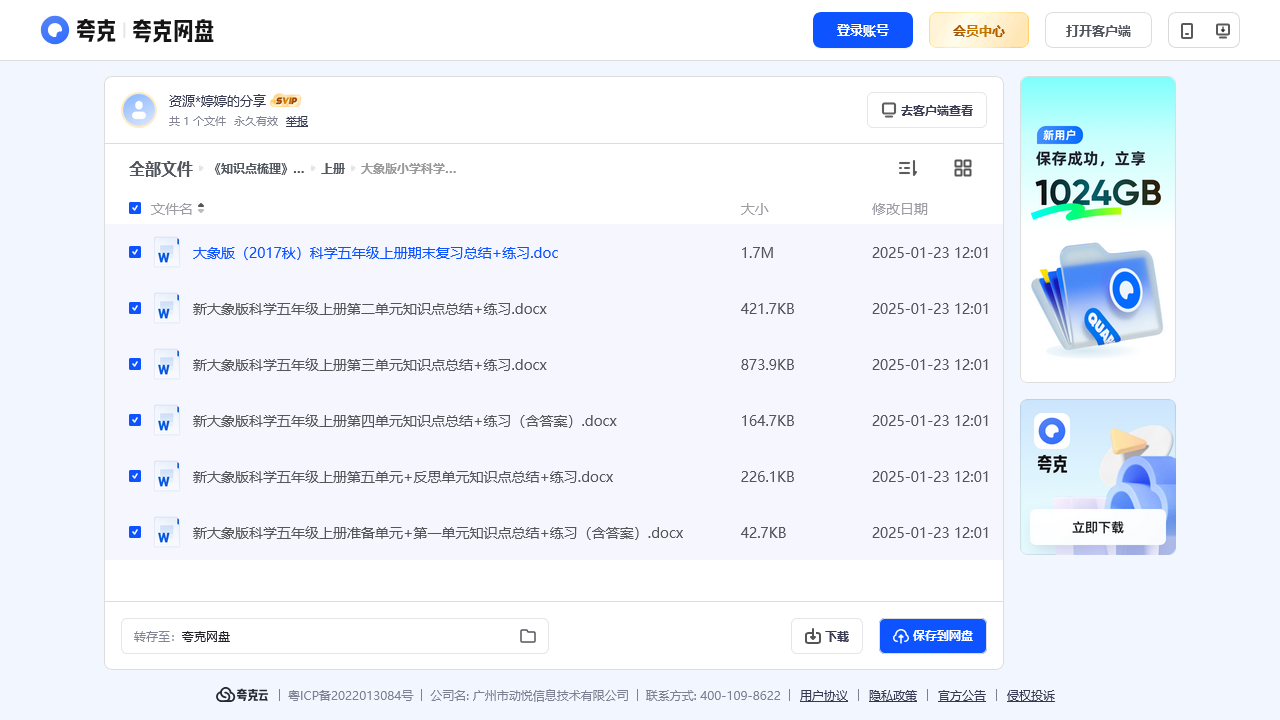Click the 修改日期 column header
The width and height of the screenshot is (1280, 720).
click(900, 209)
